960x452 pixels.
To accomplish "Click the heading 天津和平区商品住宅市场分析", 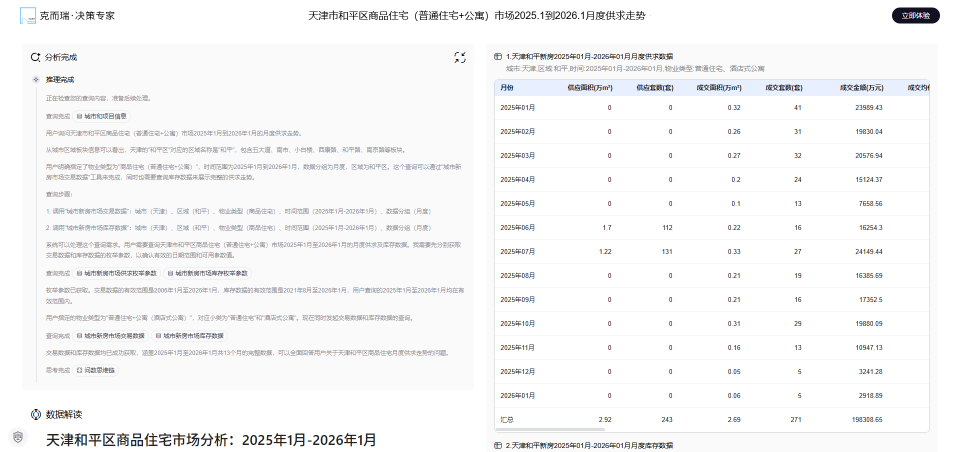I will [x=211, y=440].
